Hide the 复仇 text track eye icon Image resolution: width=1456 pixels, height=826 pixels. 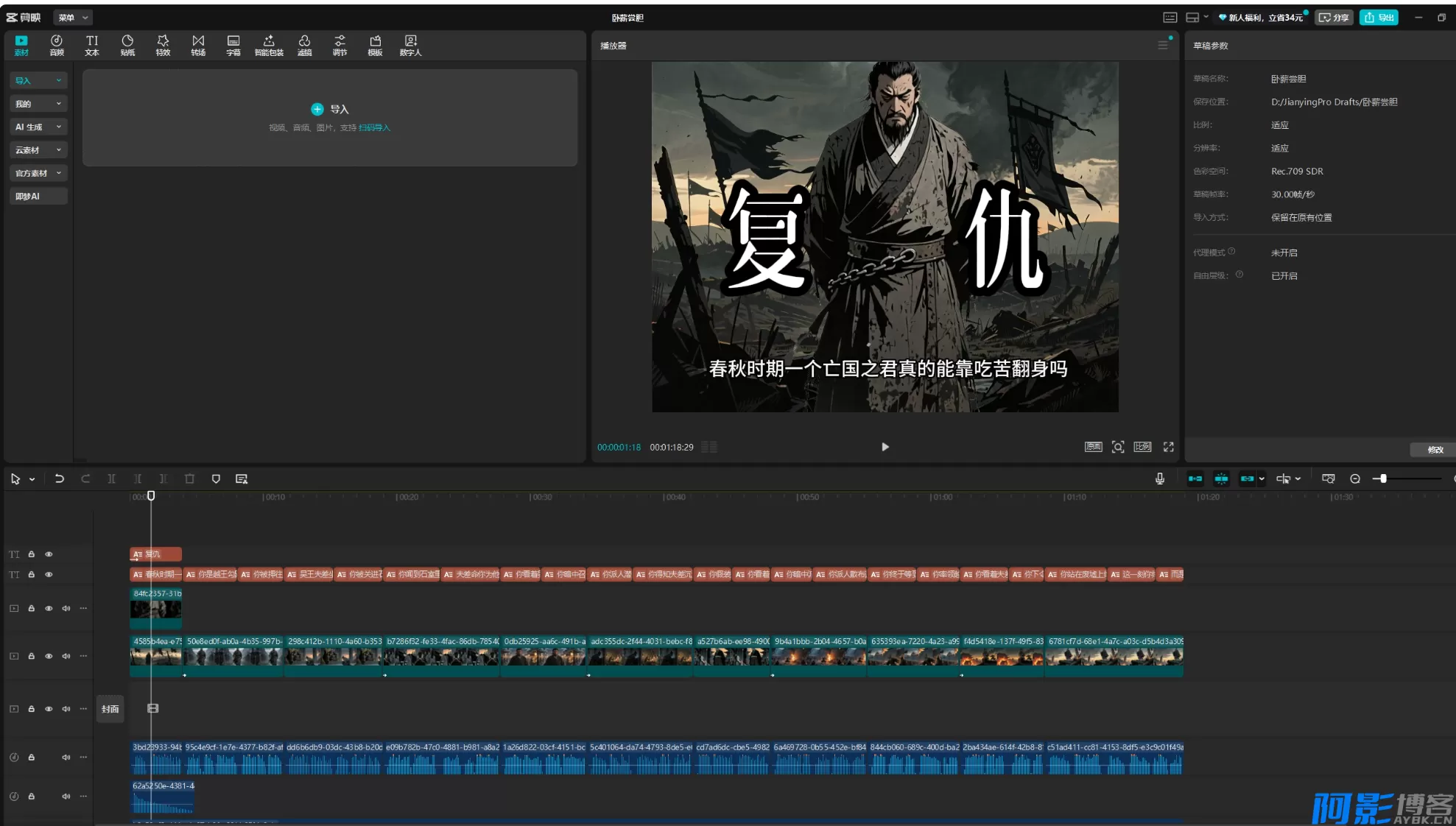pos(49,554)
